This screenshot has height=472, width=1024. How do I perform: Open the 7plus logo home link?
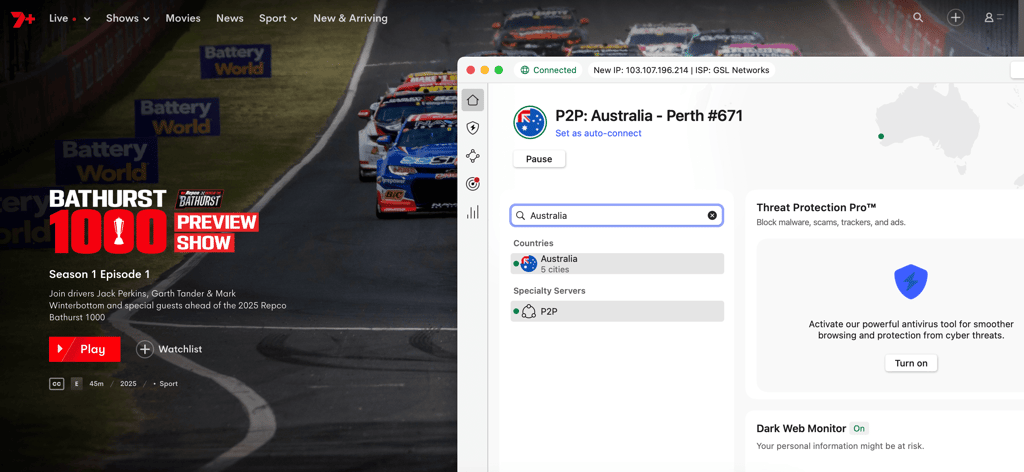[22, 18]
